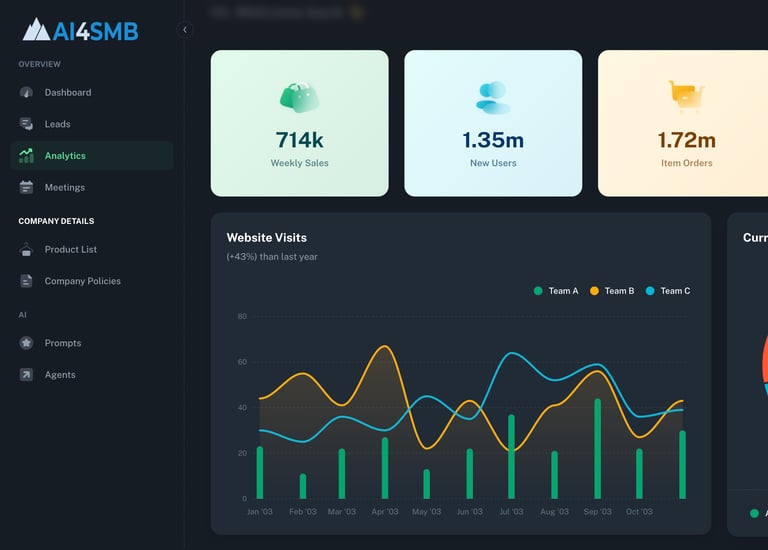Open the Leads page
The image size is (768, 550).
click(92, 124)
